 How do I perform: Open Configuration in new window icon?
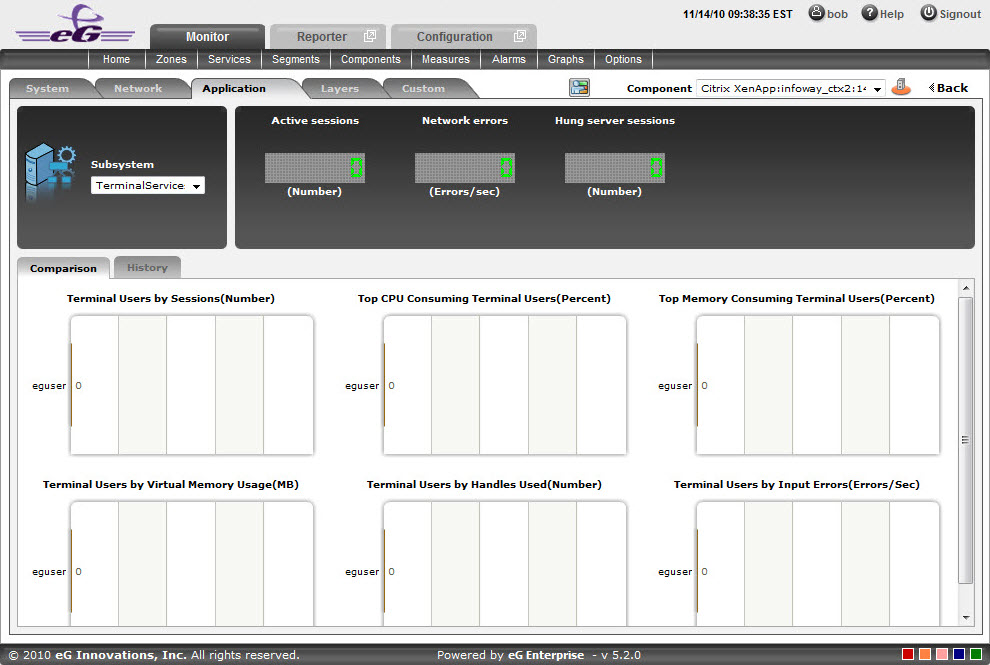point(520,36)
